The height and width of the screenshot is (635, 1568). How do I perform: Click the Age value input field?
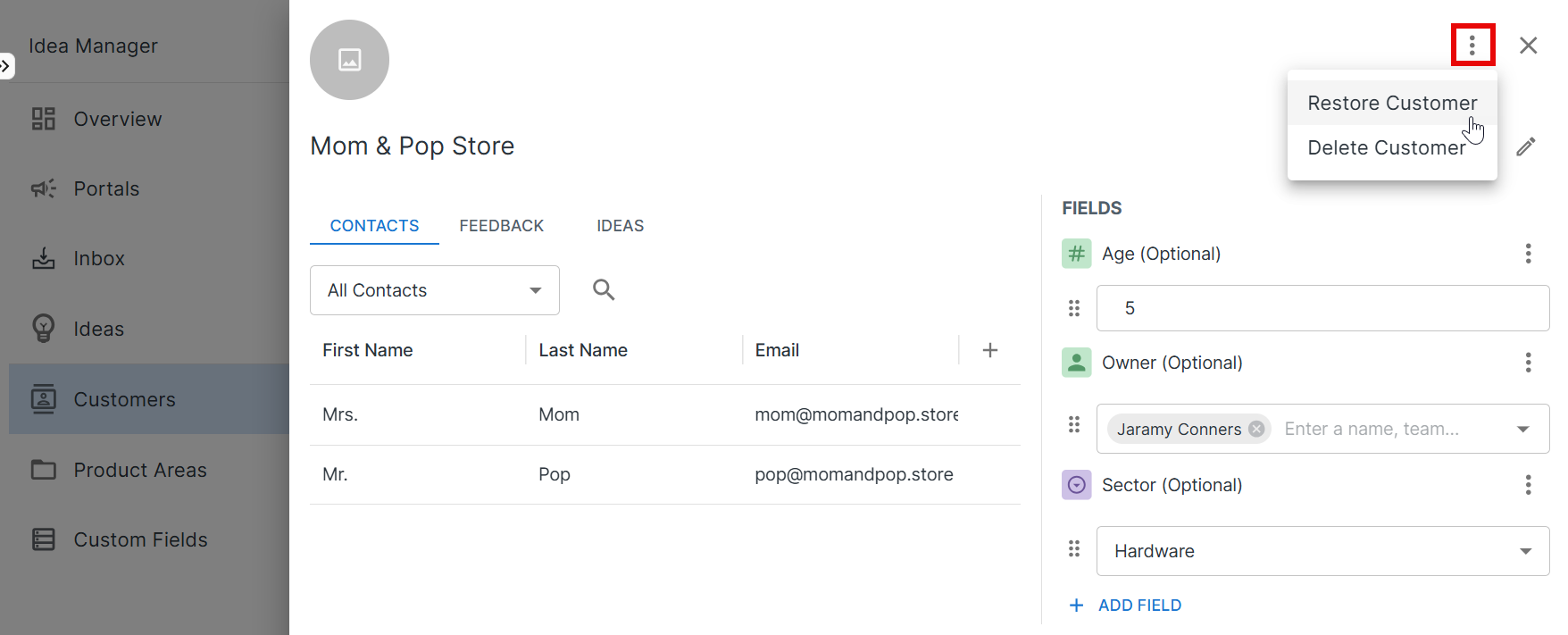click(1322, 308)
